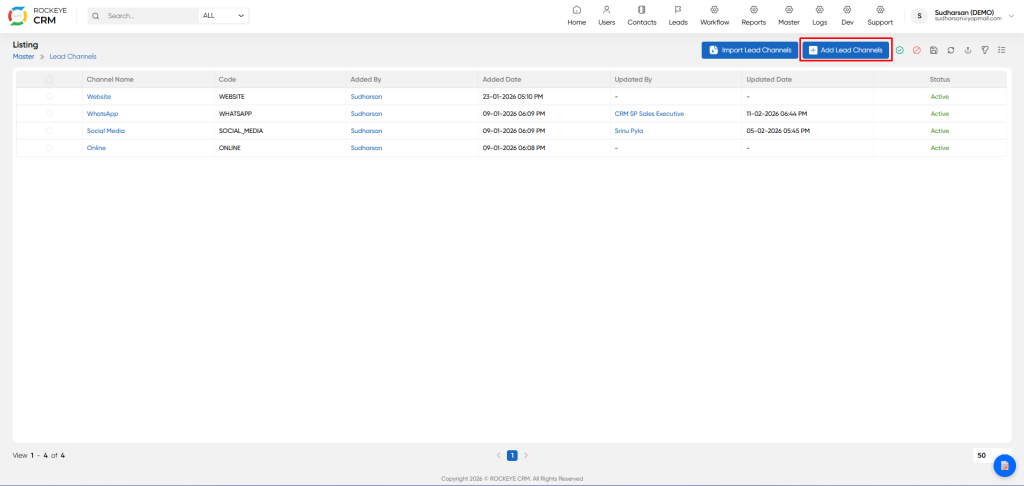This screenshot has height=486, width=1024.
Task: Open the page size 50 dropdown
Action: point(991,455)
